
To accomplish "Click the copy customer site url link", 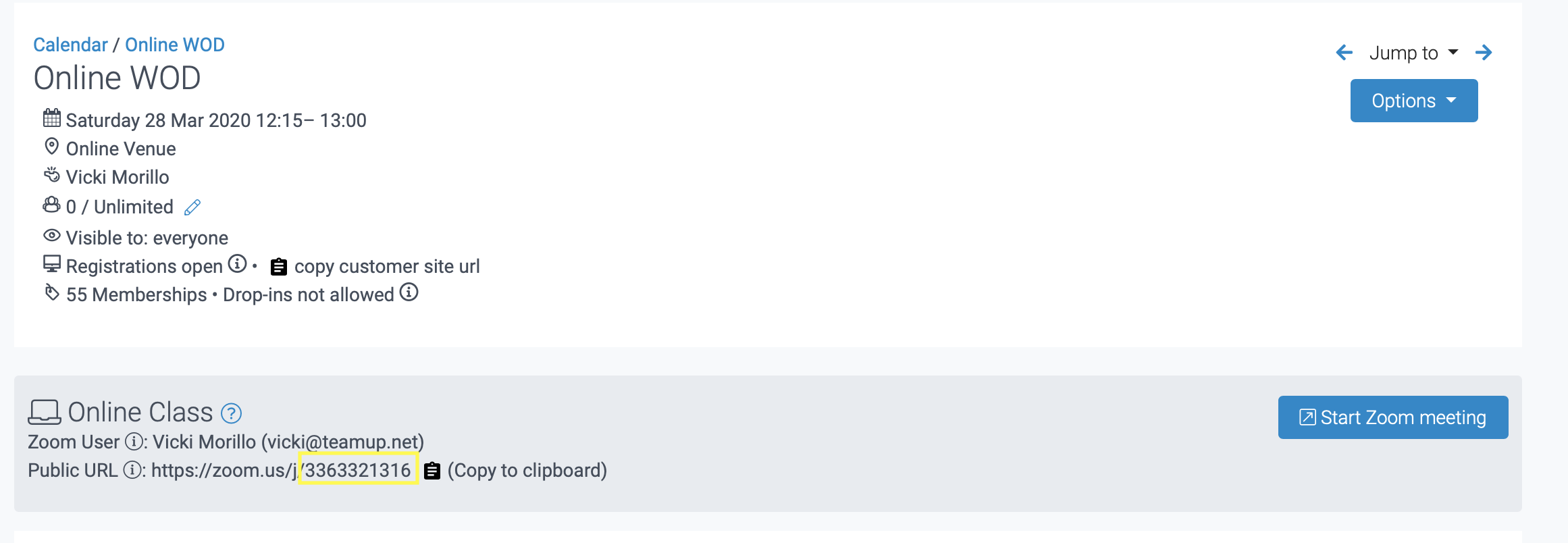I will [387, 267].
